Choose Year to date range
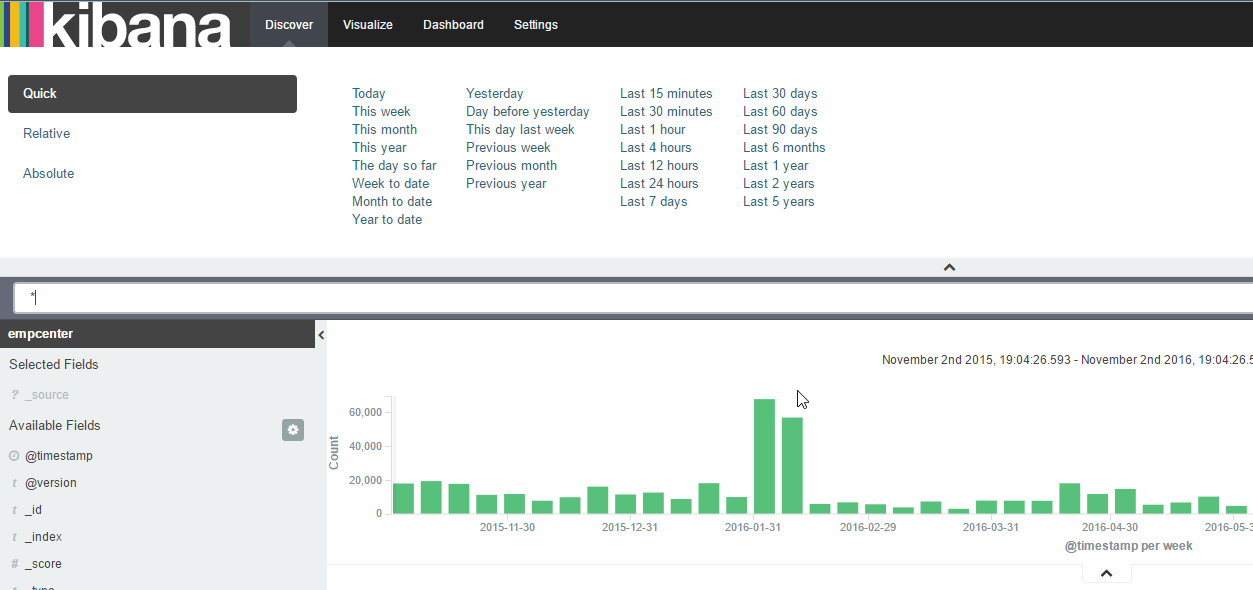This screenshot has width=1253, height=590. [x=387, y=220]
